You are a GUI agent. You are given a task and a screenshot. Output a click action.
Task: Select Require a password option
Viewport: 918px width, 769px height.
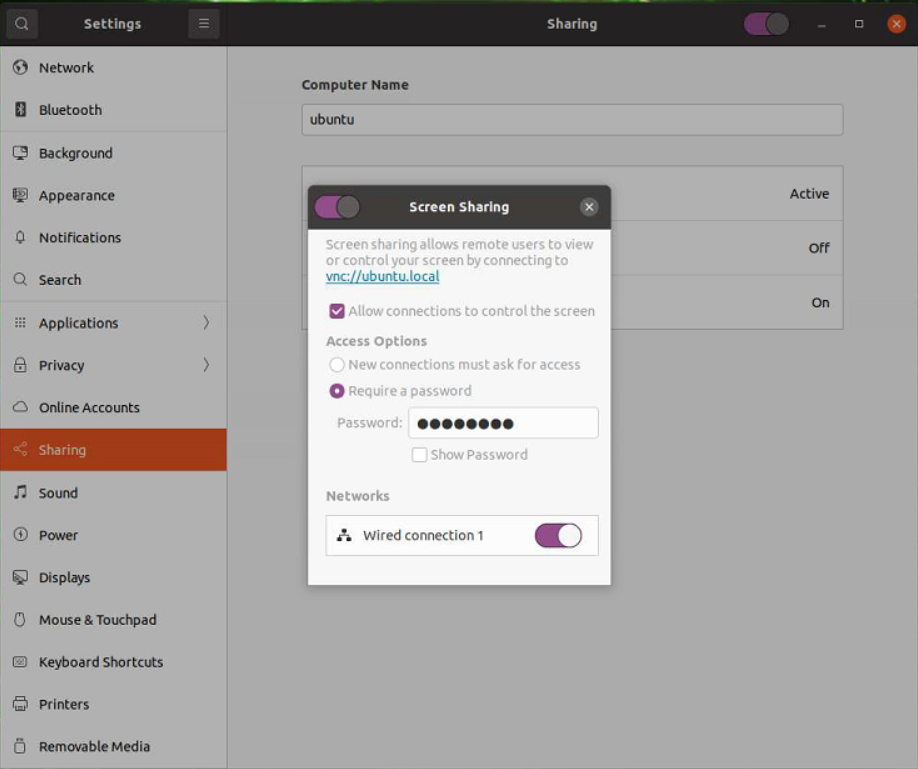coord(337,391)
